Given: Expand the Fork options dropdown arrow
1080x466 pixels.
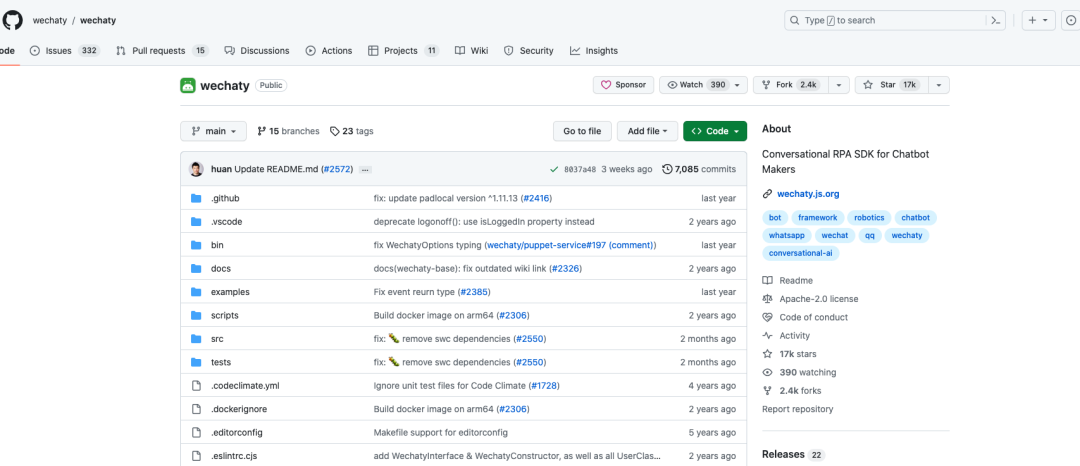Looking at the screenshot, I should pos(838,85).
